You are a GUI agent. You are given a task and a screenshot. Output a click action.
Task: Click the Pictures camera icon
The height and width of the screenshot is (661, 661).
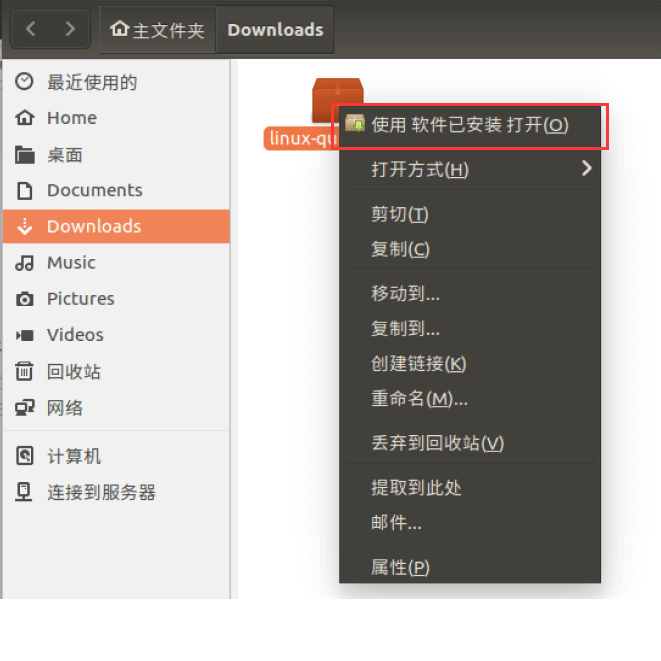pyautogui.click(x=24, y=299)
